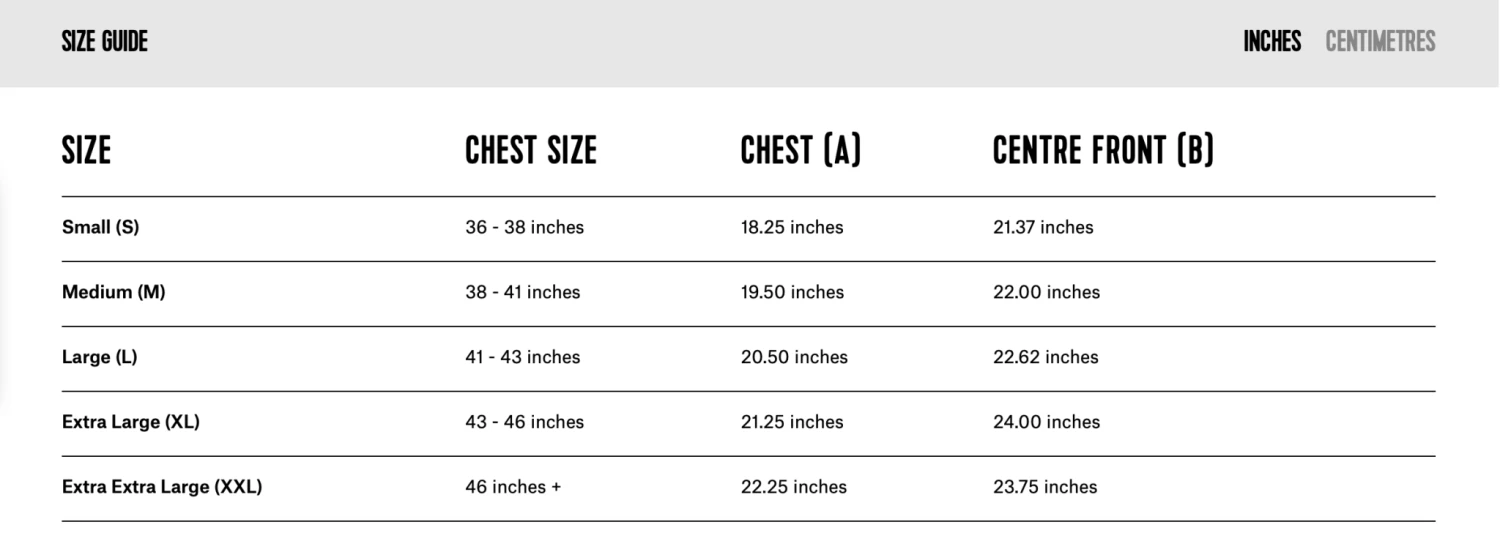Click the 21.37 inches centre front value
Screen dimensions: 1500x533
point(1042,227)
